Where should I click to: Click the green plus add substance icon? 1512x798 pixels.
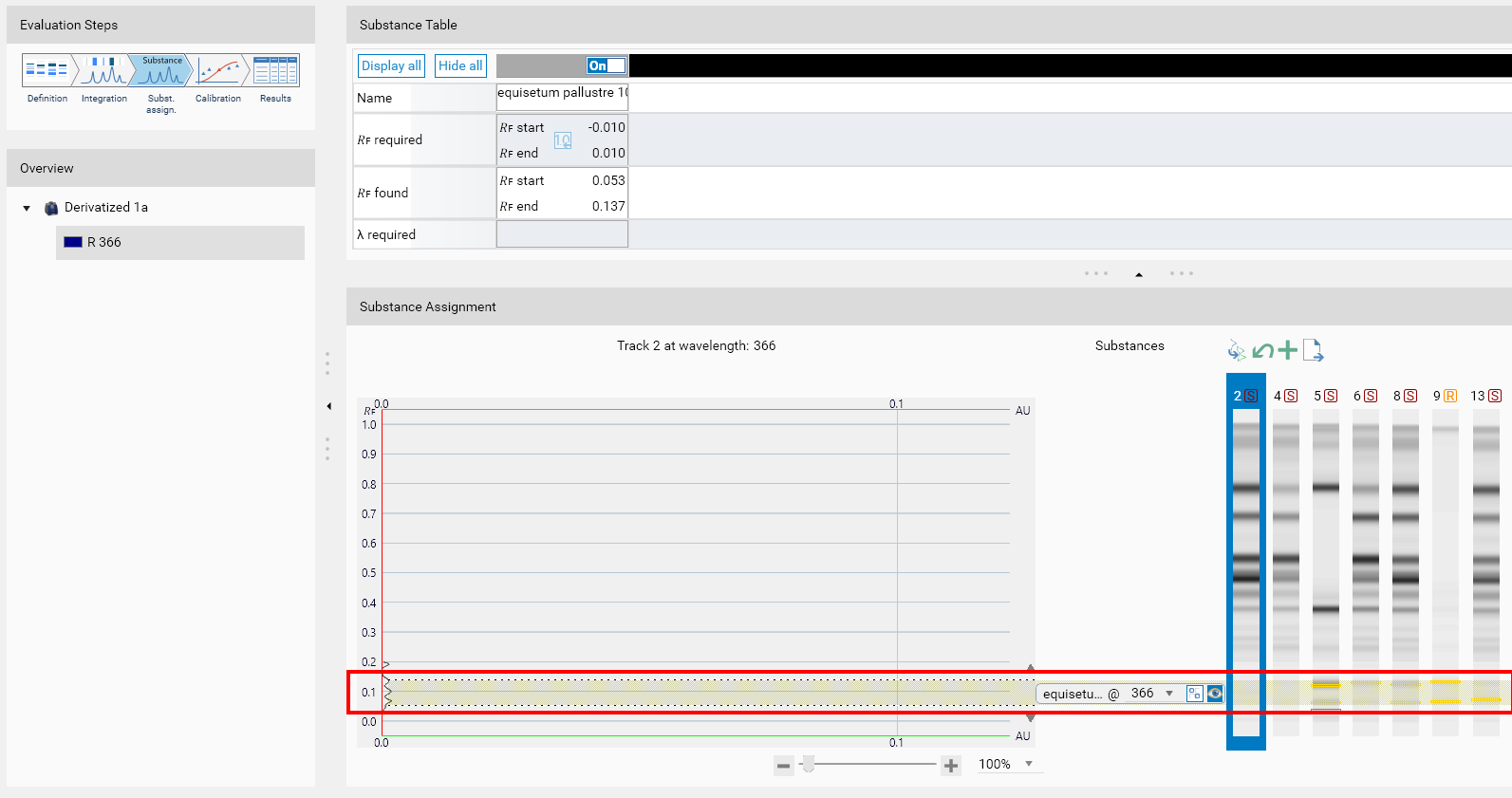click(x=1287, y=351)
